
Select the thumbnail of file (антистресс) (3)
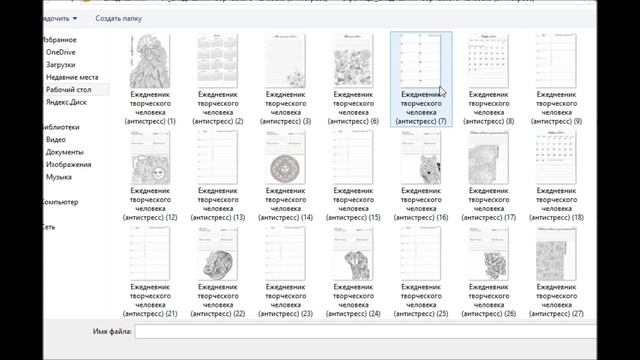tap(285, 61)
